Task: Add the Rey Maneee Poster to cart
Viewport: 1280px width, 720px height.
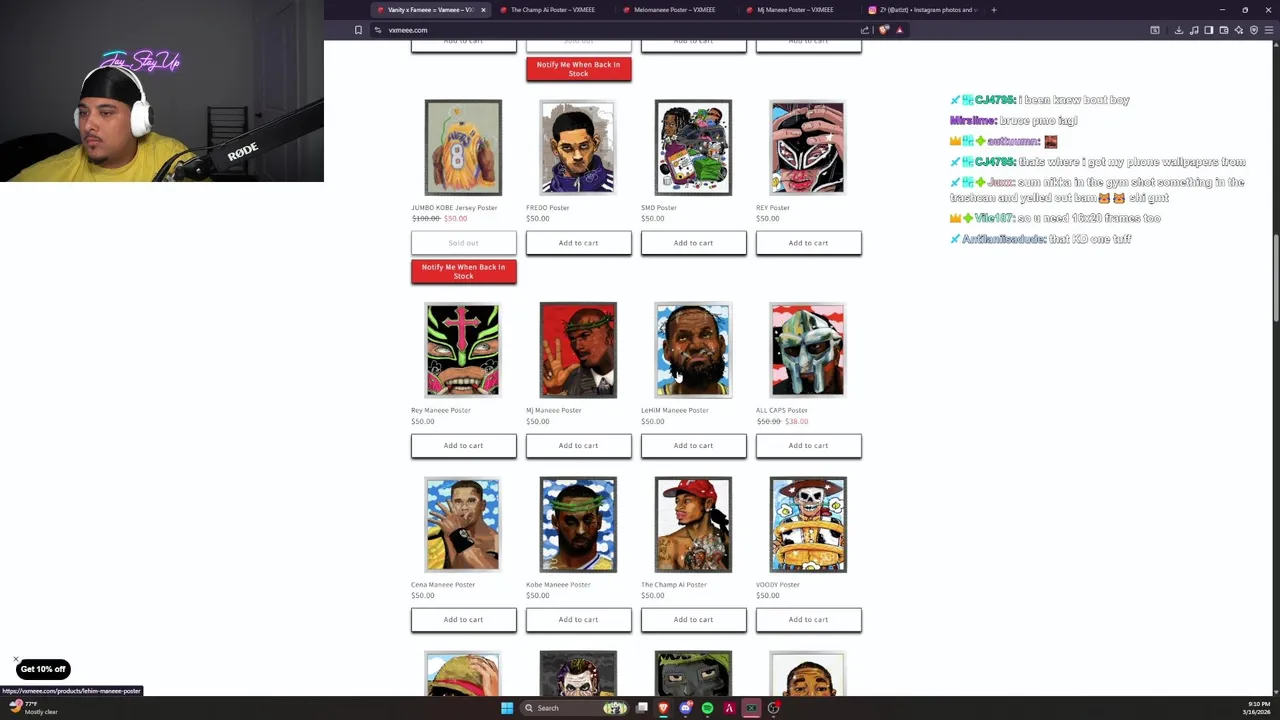Action: (463, 445)
